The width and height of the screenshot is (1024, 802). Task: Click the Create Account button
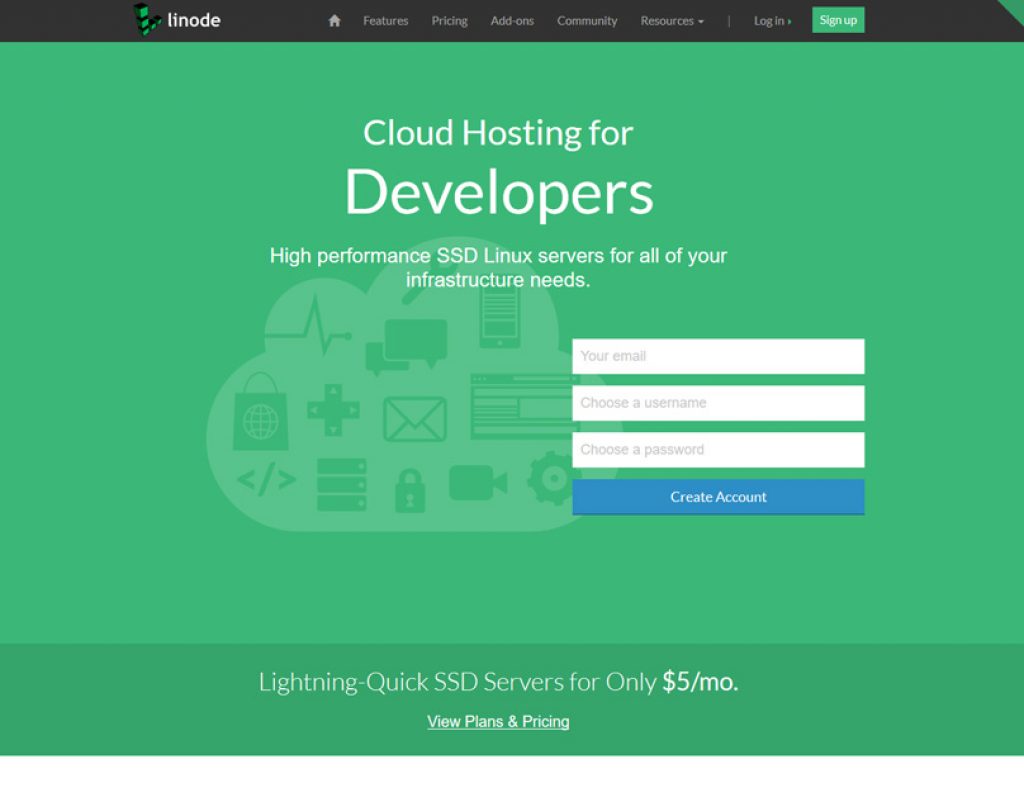tap(718, 497)
